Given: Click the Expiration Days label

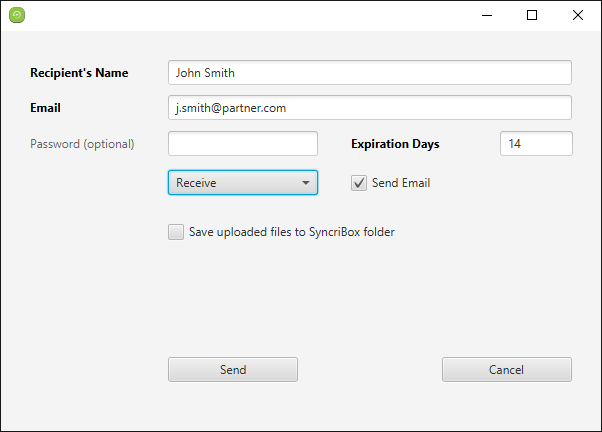Looking at the screenshot, I should pos(395,144).
